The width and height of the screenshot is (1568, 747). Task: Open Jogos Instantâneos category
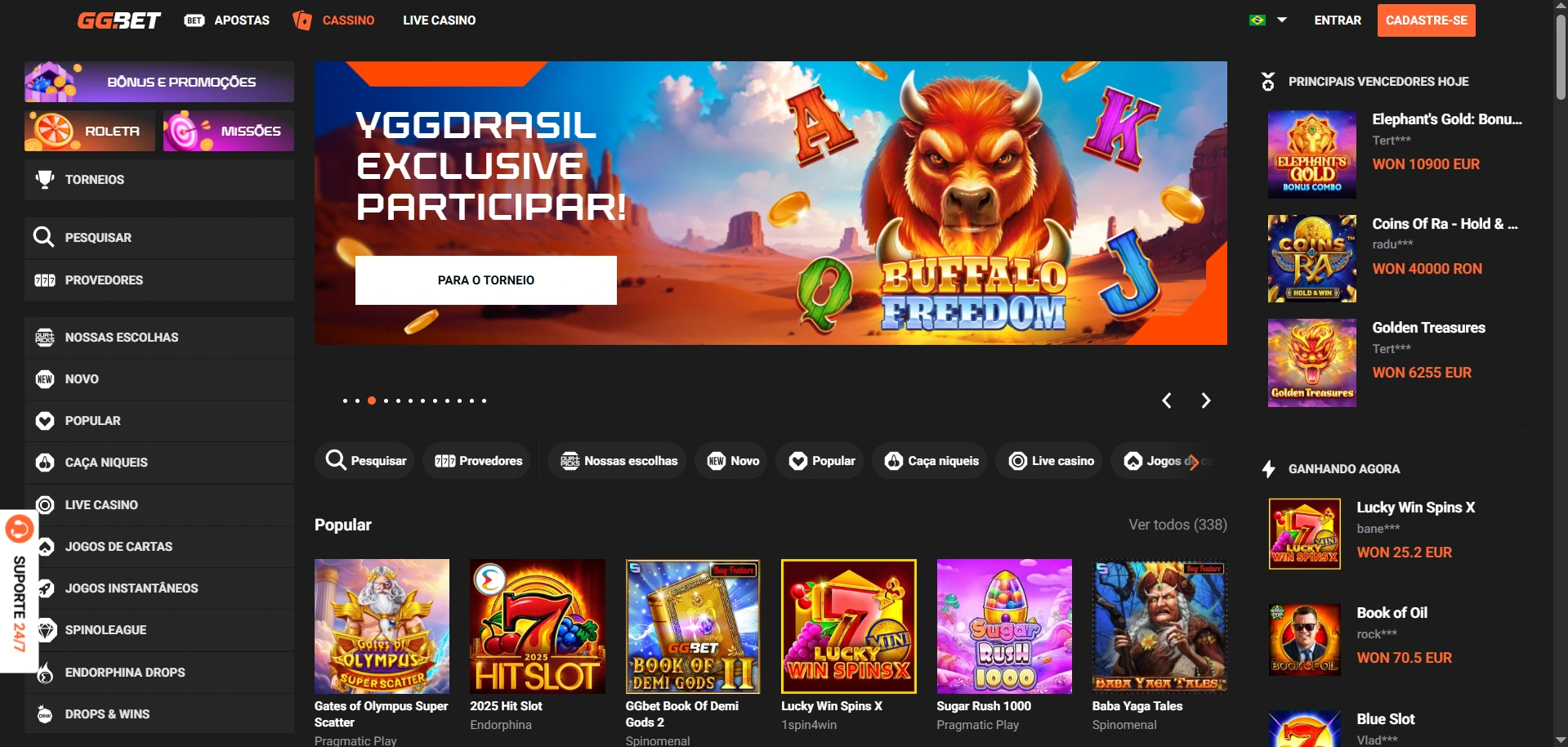click(x=159, y=588)
